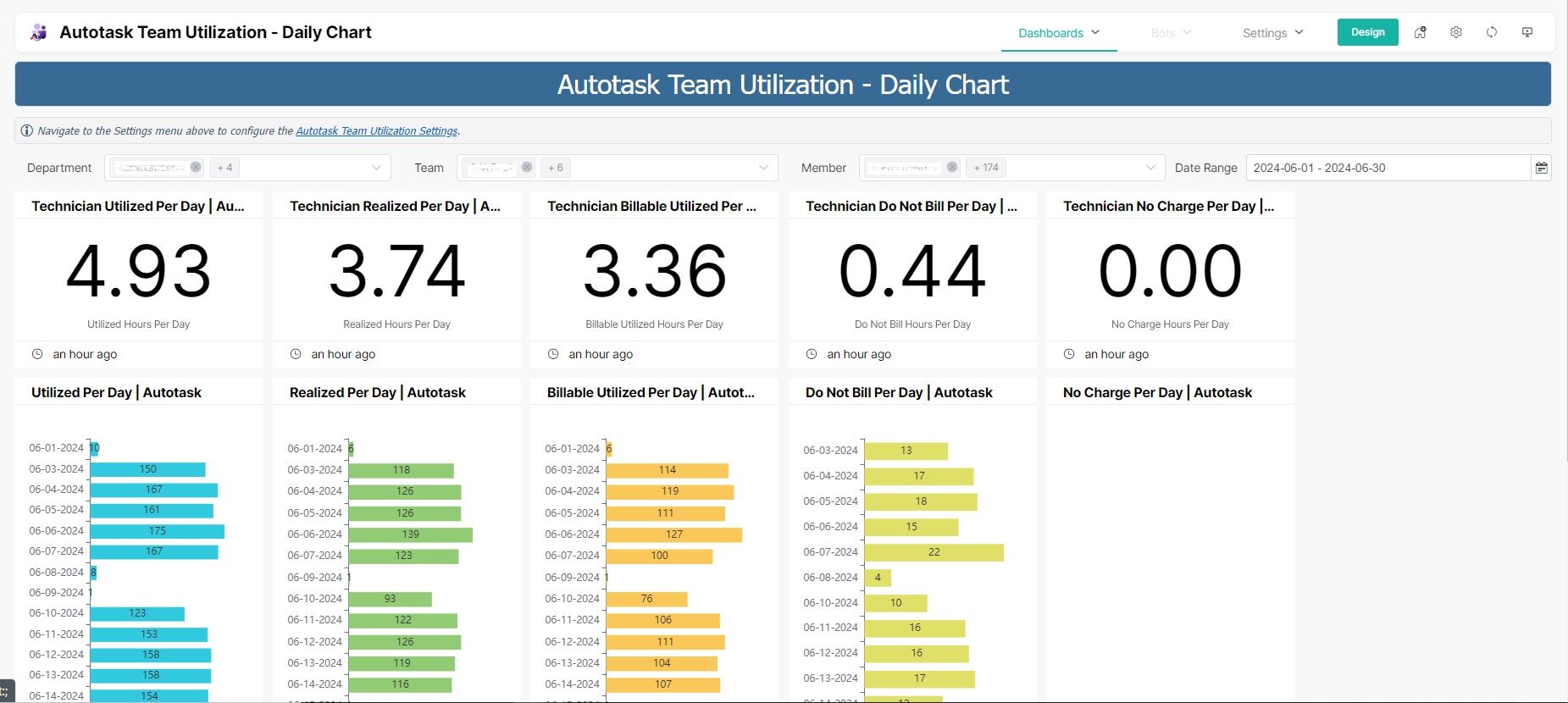The height and width of the screenshot is (703, 1568).
Task: Click clock icon under Utilized Hours Per Day
Action: point(37,354)
